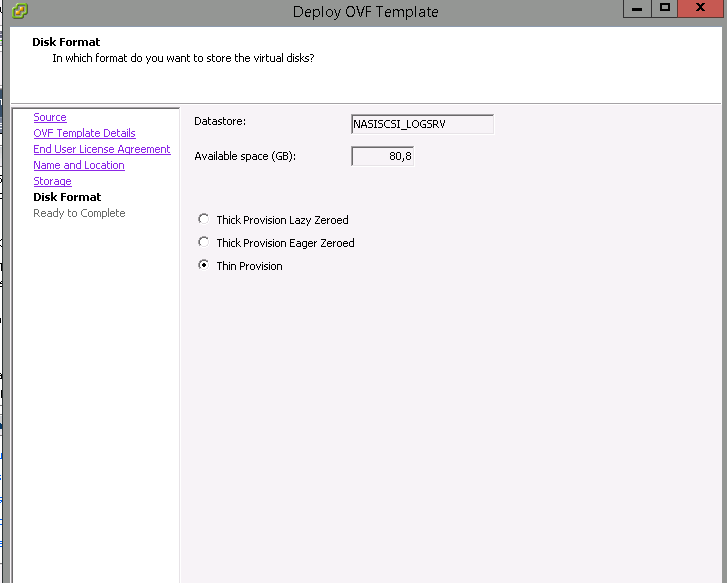Viewport: 727px width, 583px height.
Task: Maximize the Deploy OVF Template window
Action: click(664, 8)
